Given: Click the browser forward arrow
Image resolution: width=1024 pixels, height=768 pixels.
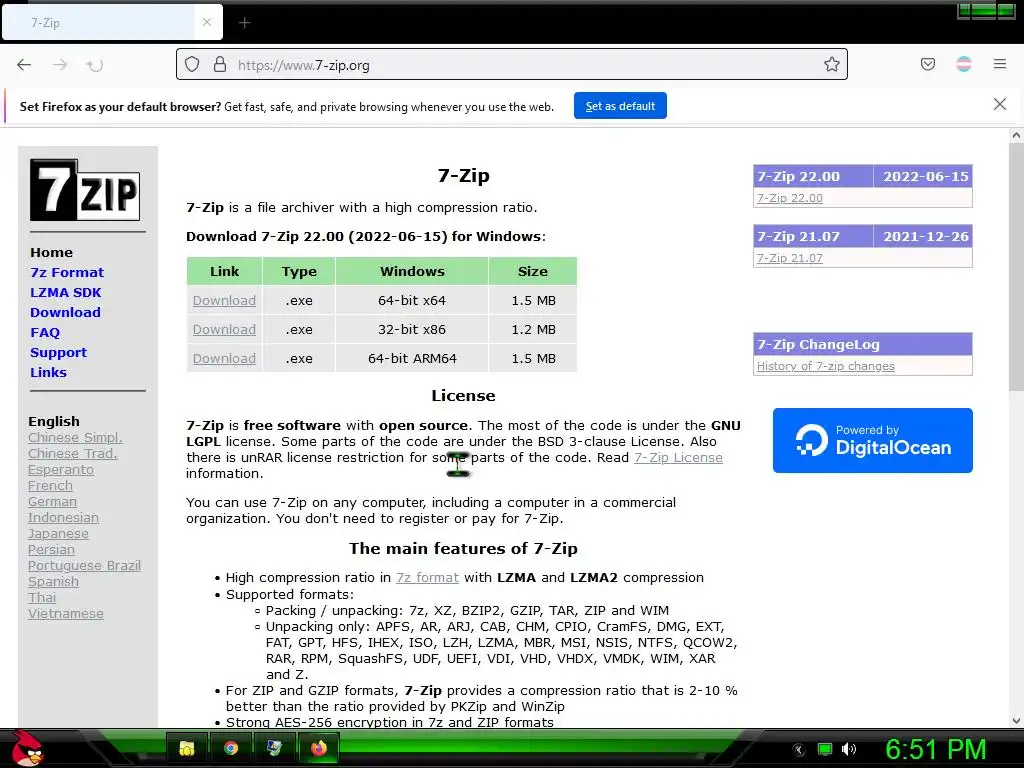Looking at the screenshot, I should coord(60,65).
